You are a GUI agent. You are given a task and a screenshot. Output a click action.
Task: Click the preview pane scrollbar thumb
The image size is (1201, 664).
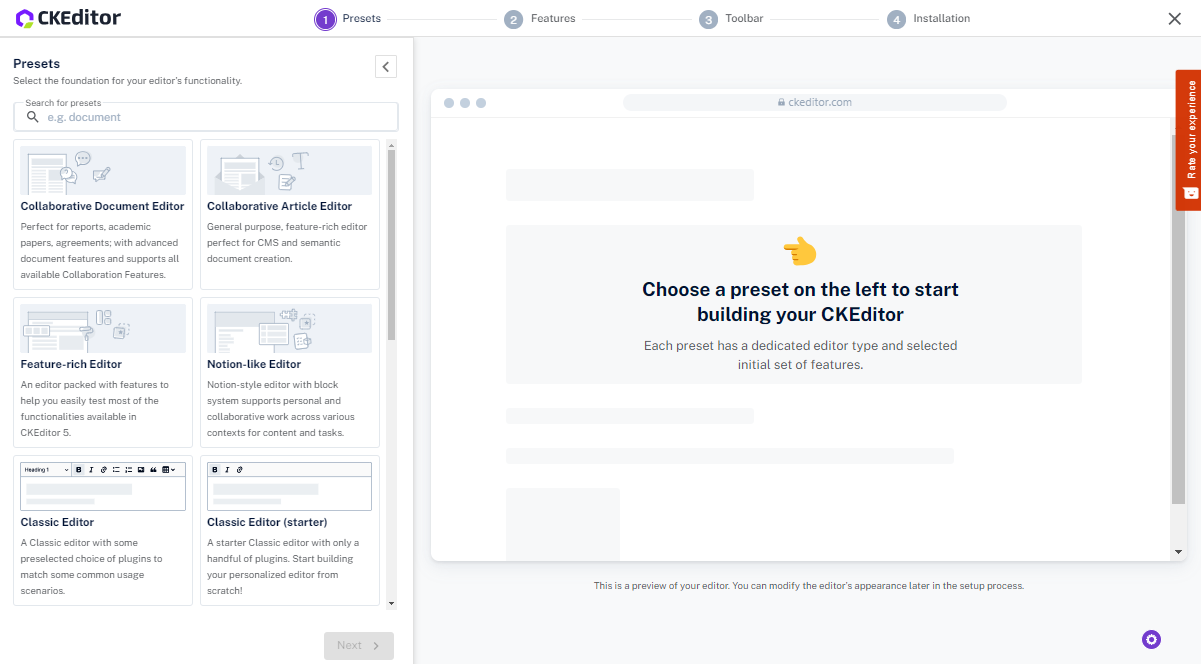pos(1178,318)
